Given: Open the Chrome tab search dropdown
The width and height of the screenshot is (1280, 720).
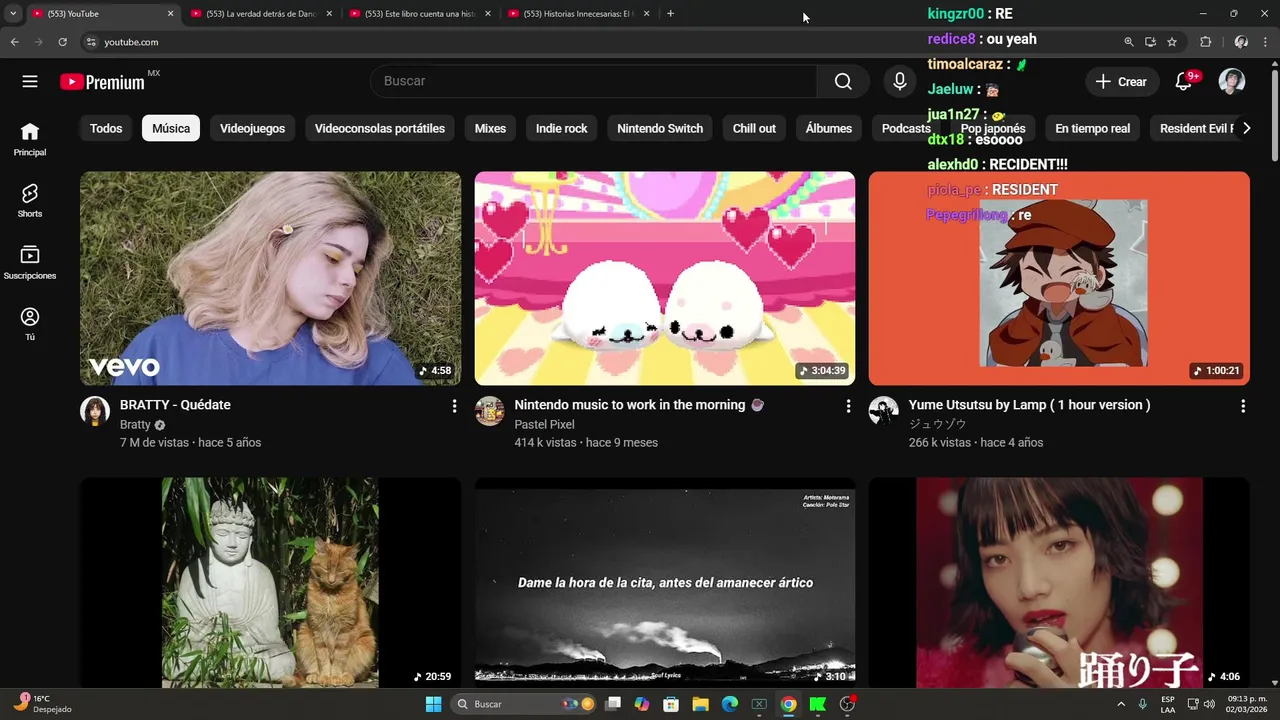Looking at the screenshot, I should [x=12, y=14].
